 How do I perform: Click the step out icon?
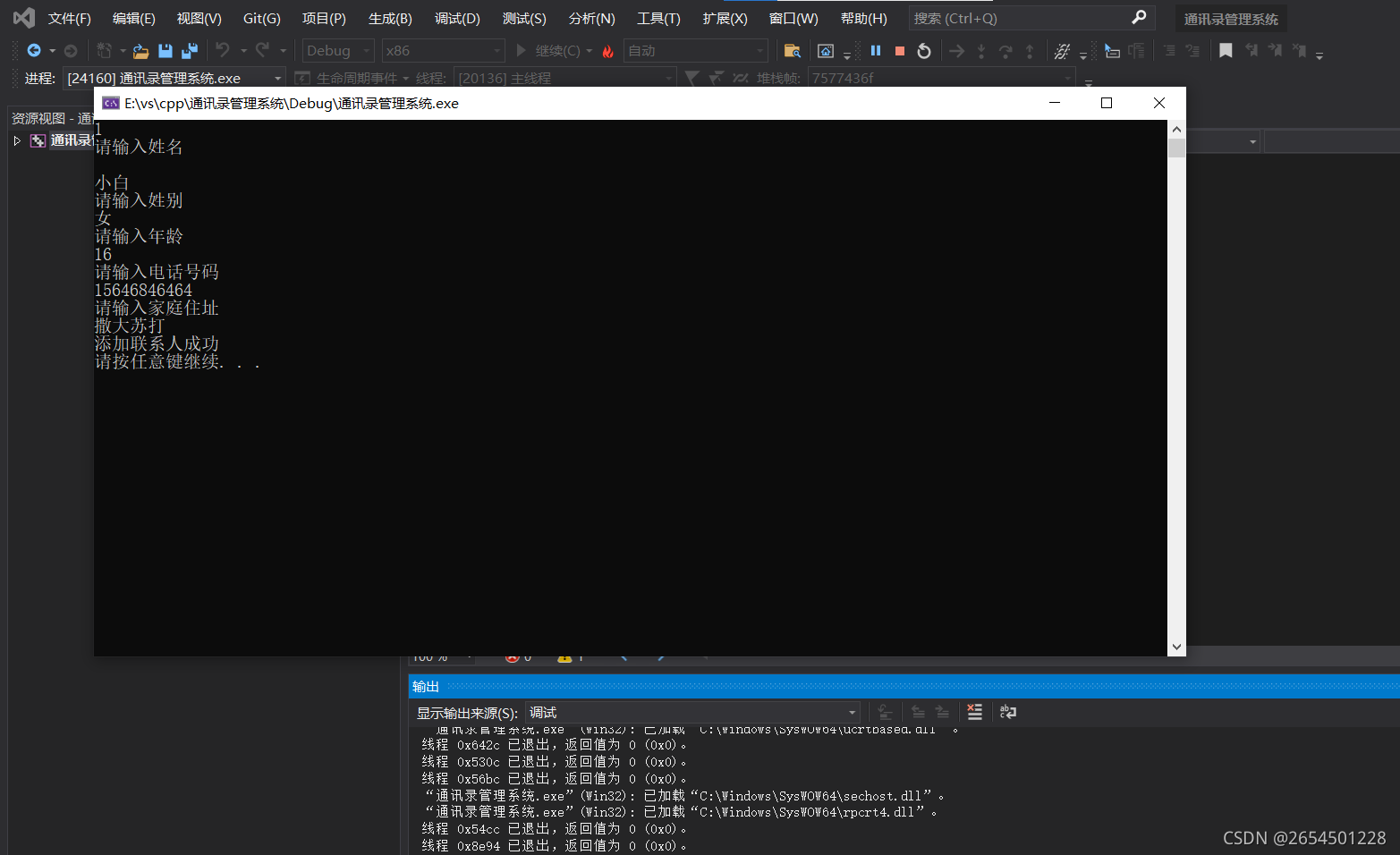point(1030,51)
